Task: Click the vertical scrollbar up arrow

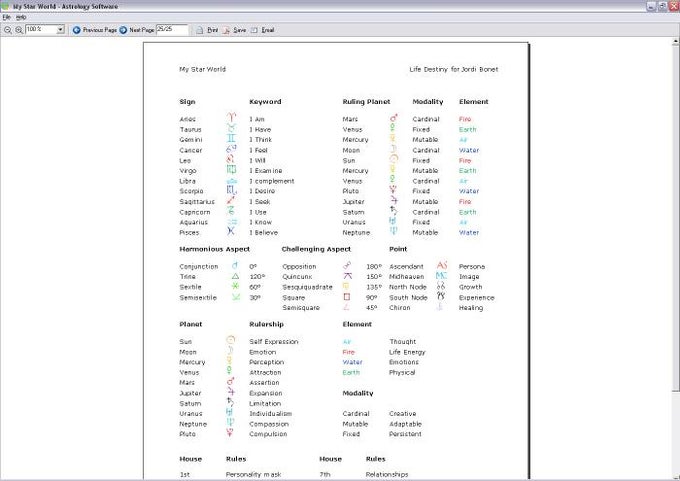Action: [x=676, y=41]
